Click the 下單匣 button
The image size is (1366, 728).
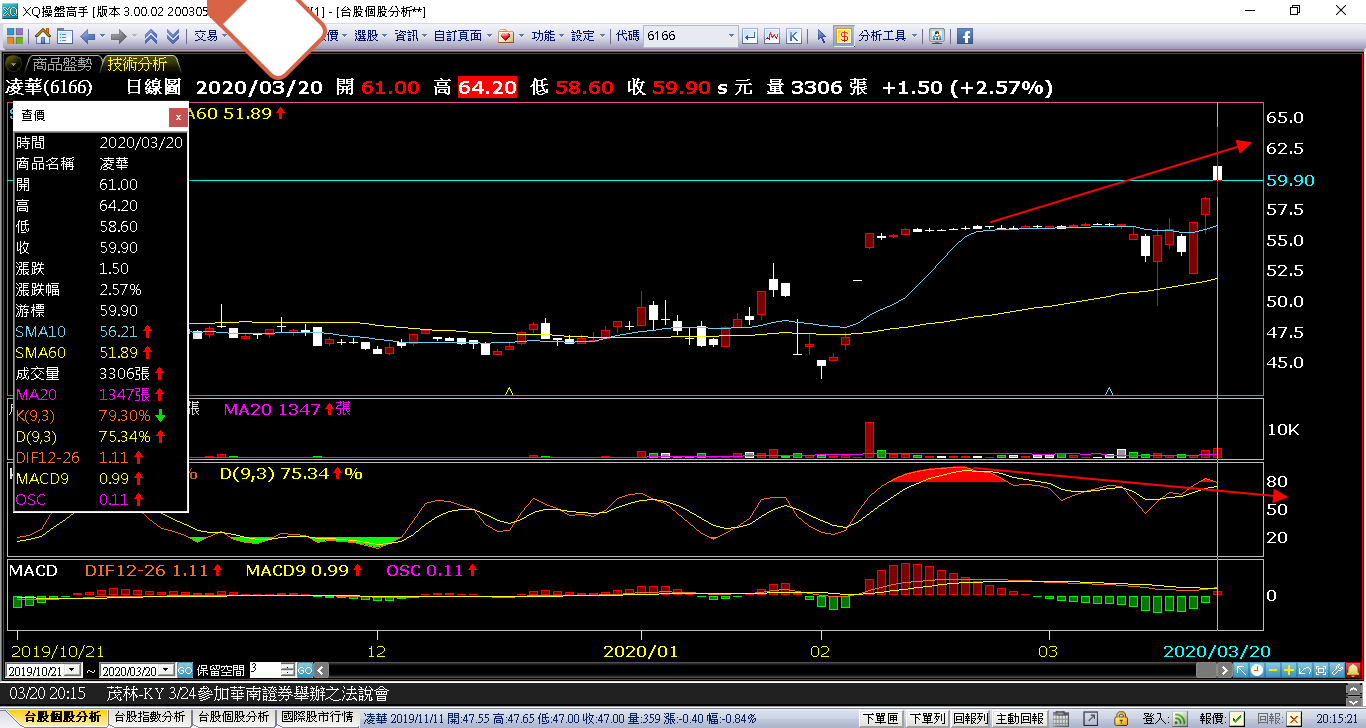[x=880, y=718]
